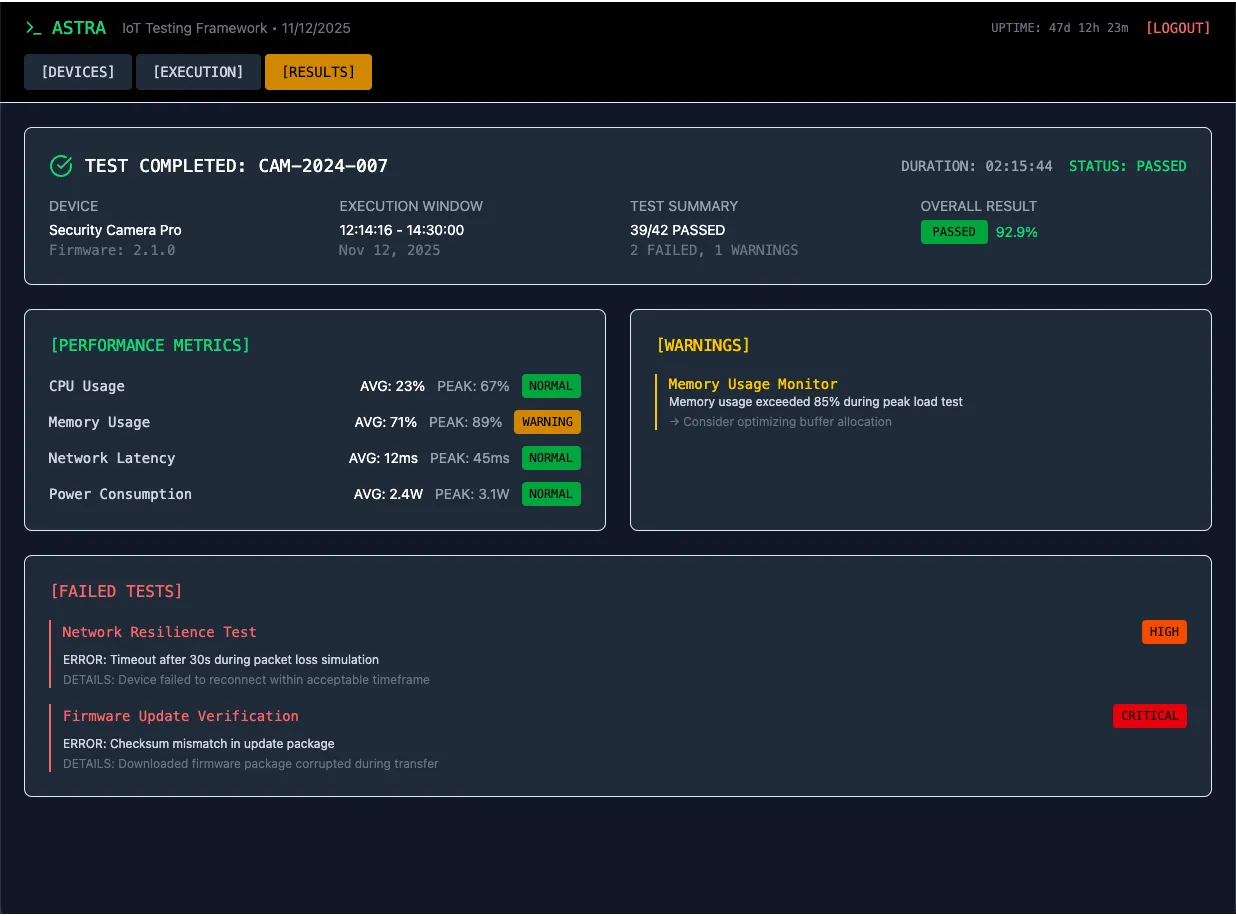Click the STATUS: PASSED label

pyautogui.click(x=1128, y=166)
